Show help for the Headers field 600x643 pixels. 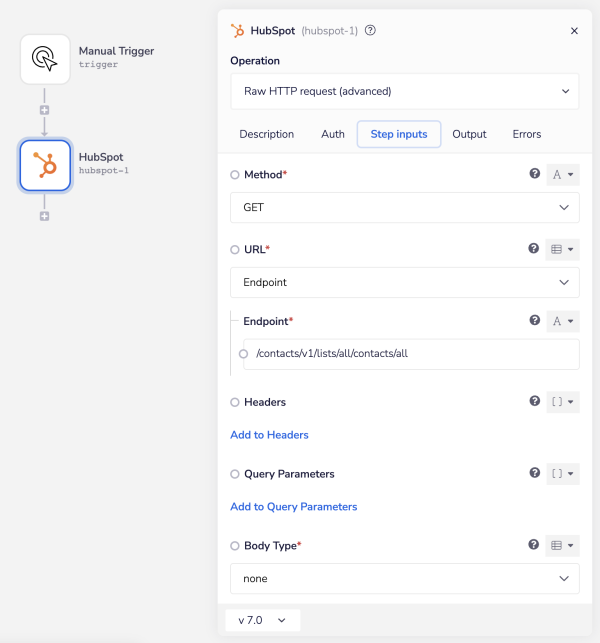coord(534,402)
